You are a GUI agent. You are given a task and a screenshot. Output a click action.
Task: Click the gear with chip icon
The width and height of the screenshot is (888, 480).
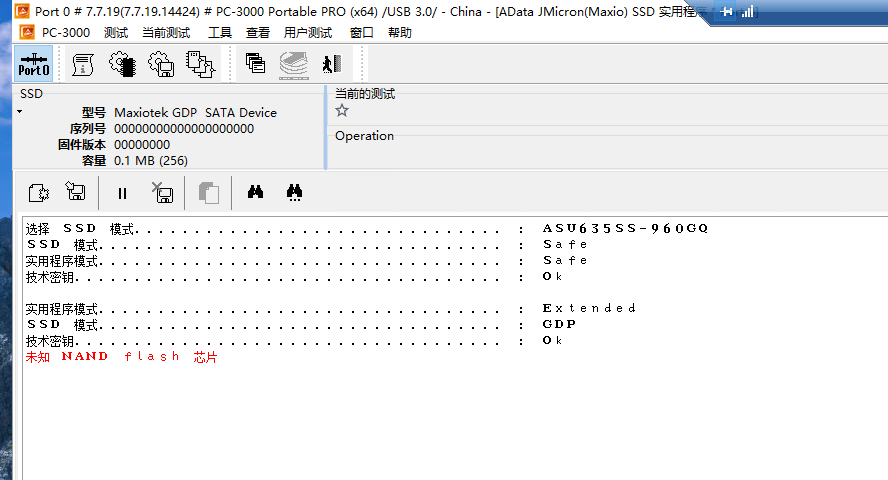tap(123, 65)
